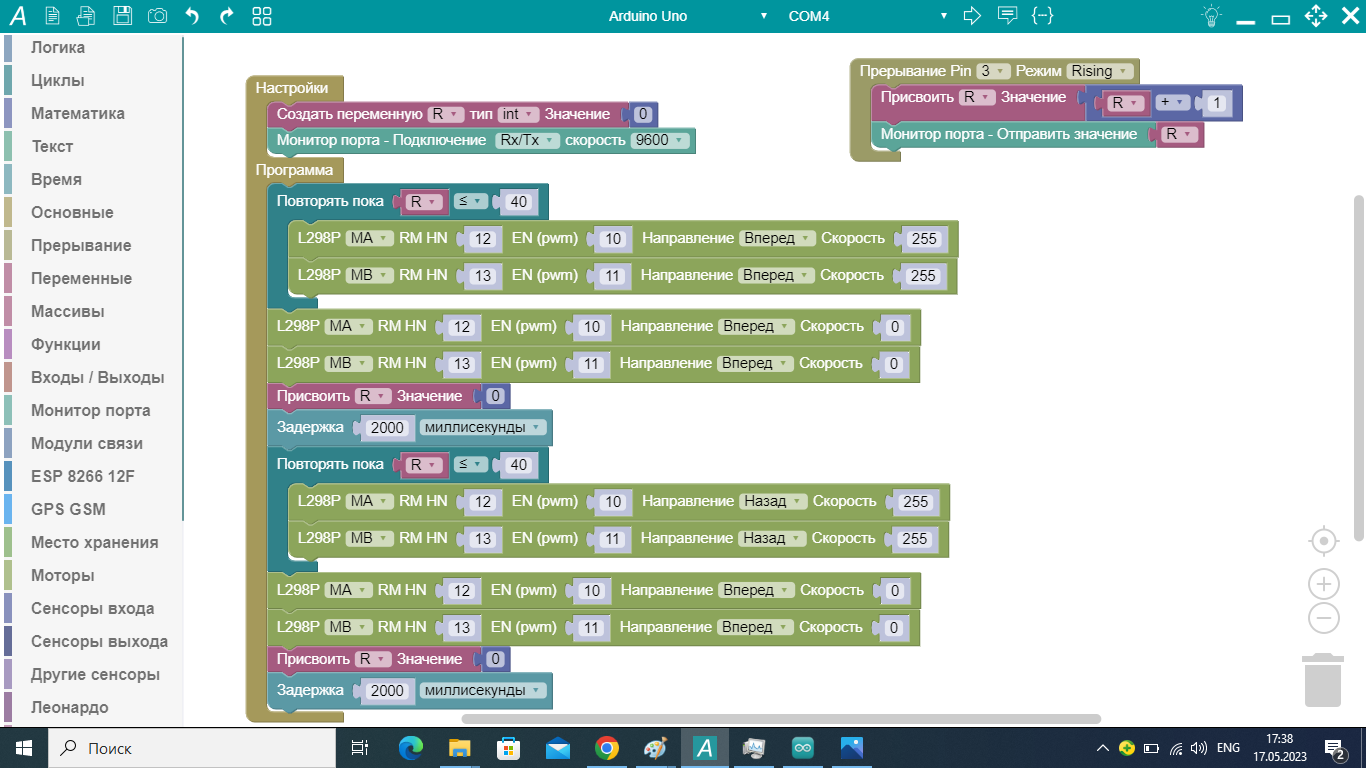
Task: Open the Mail app from taskbar
Action: click(x=557, y=748)
